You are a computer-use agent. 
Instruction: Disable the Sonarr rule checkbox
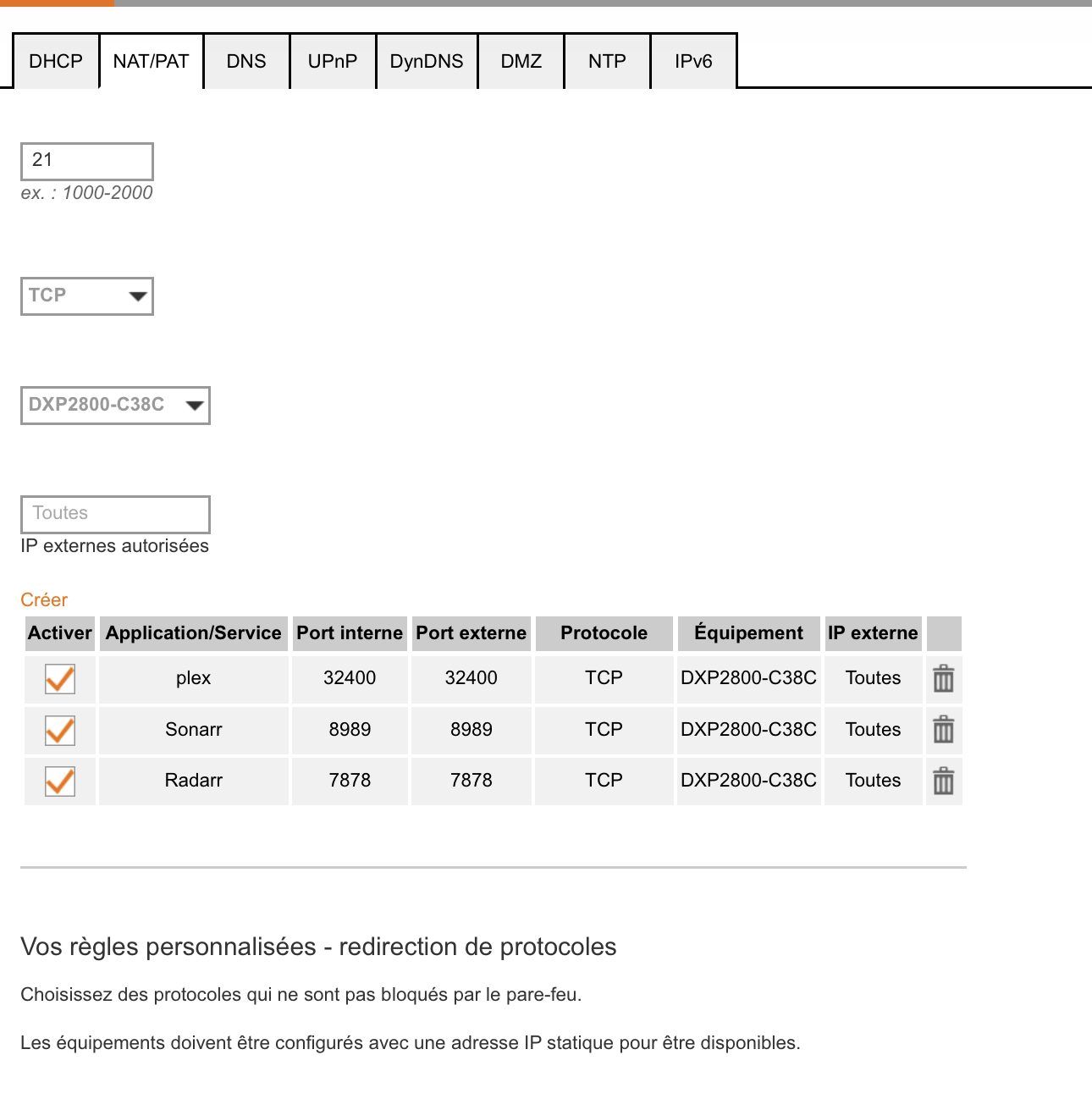pyautogui.click(x=60, y=731)
